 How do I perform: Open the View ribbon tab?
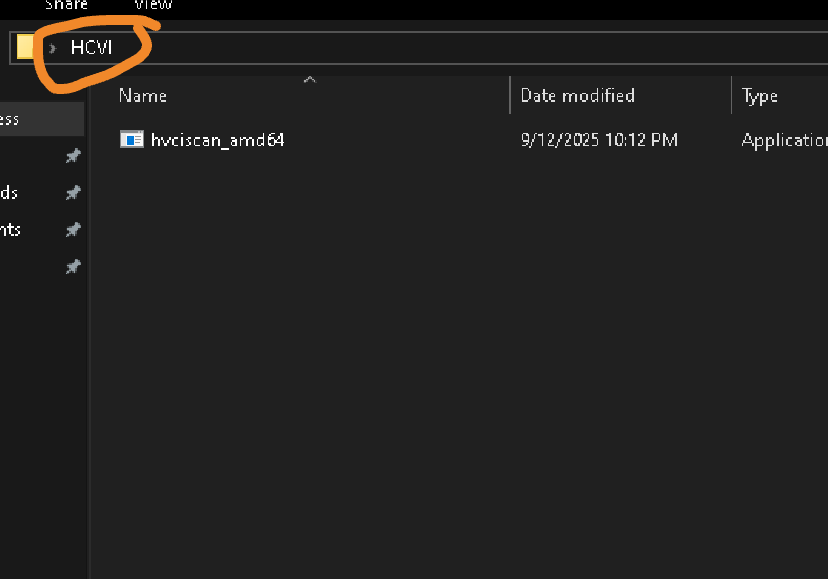point(154,5)
